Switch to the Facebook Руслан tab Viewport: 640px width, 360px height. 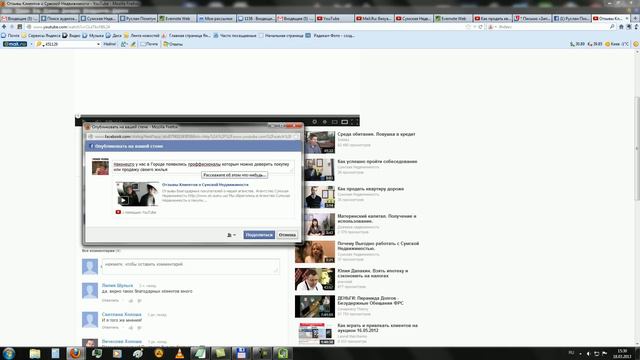coord(571,19)
